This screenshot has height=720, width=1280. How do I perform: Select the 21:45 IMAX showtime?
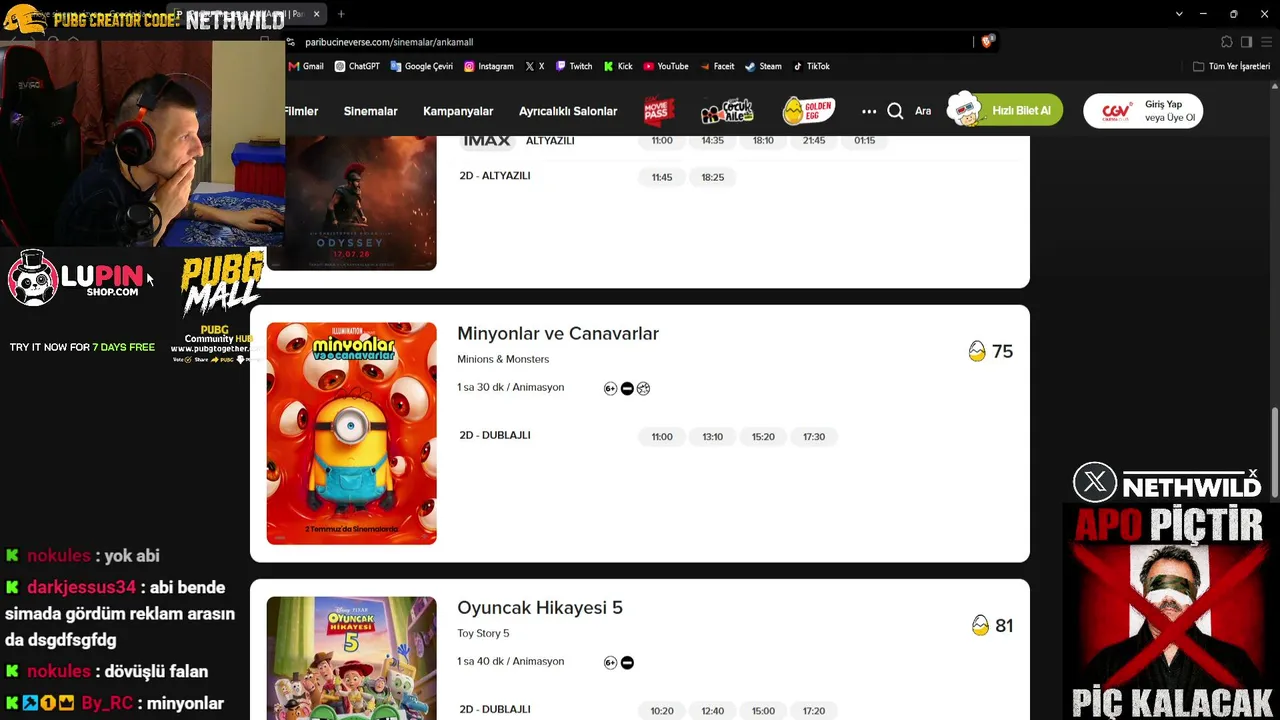click(814, 141)
